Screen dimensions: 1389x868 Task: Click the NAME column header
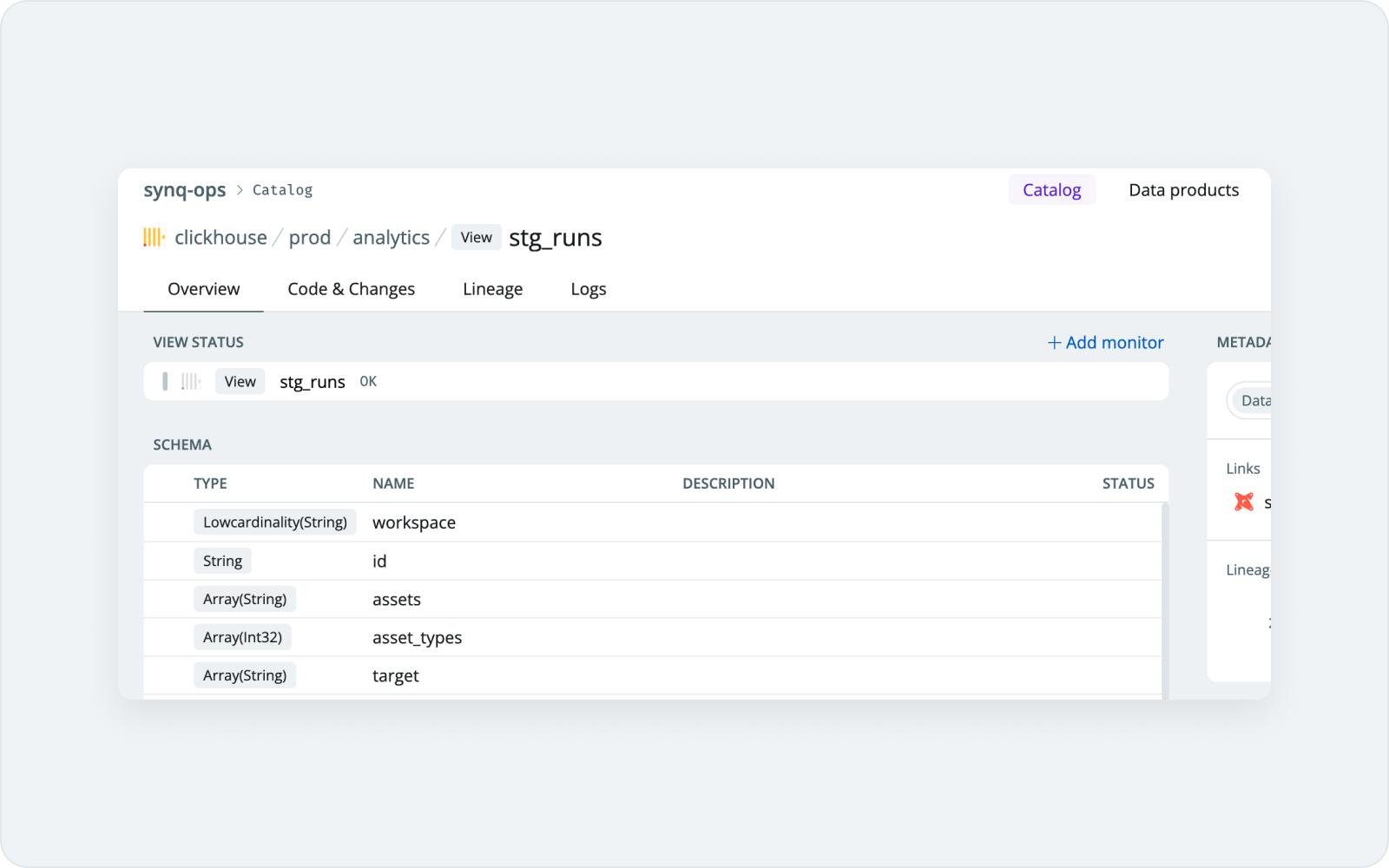393,483
